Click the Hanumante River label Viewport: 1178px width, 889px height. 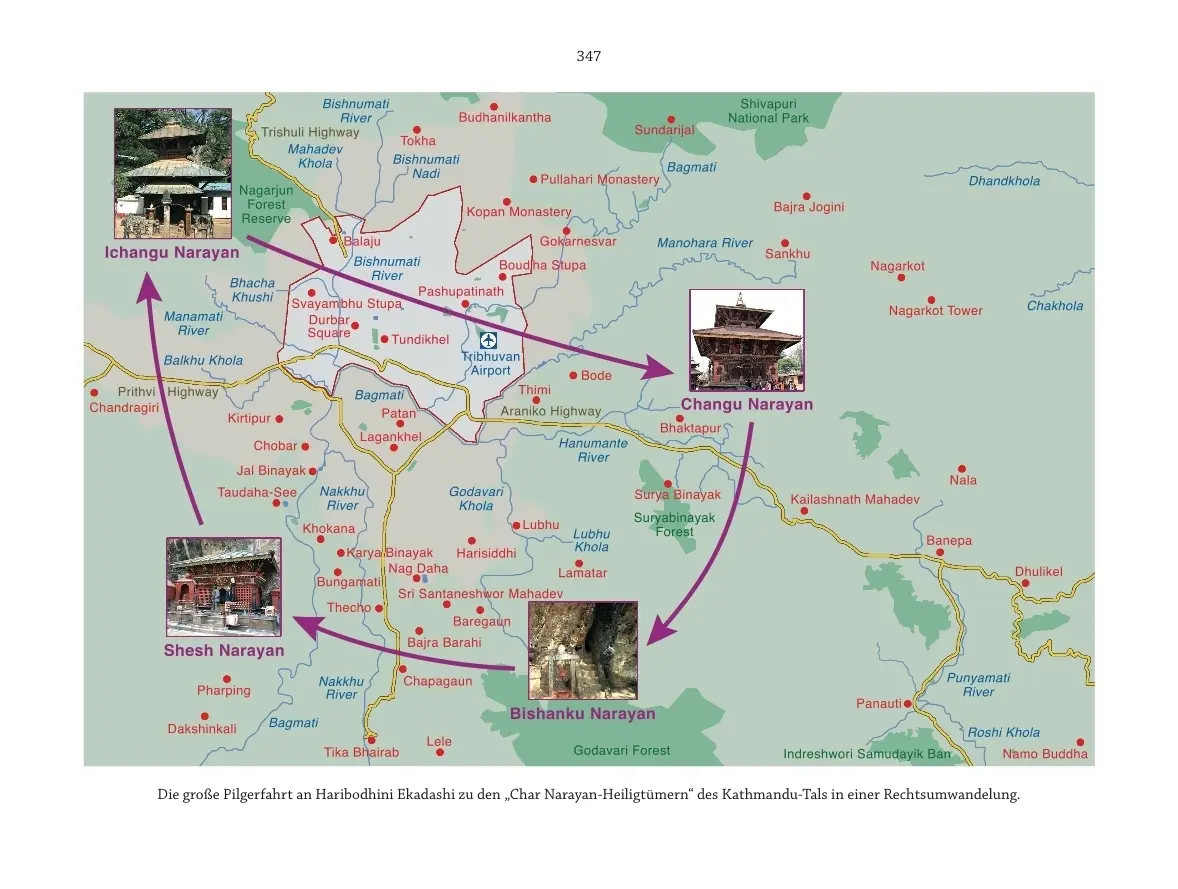point(593,450)
